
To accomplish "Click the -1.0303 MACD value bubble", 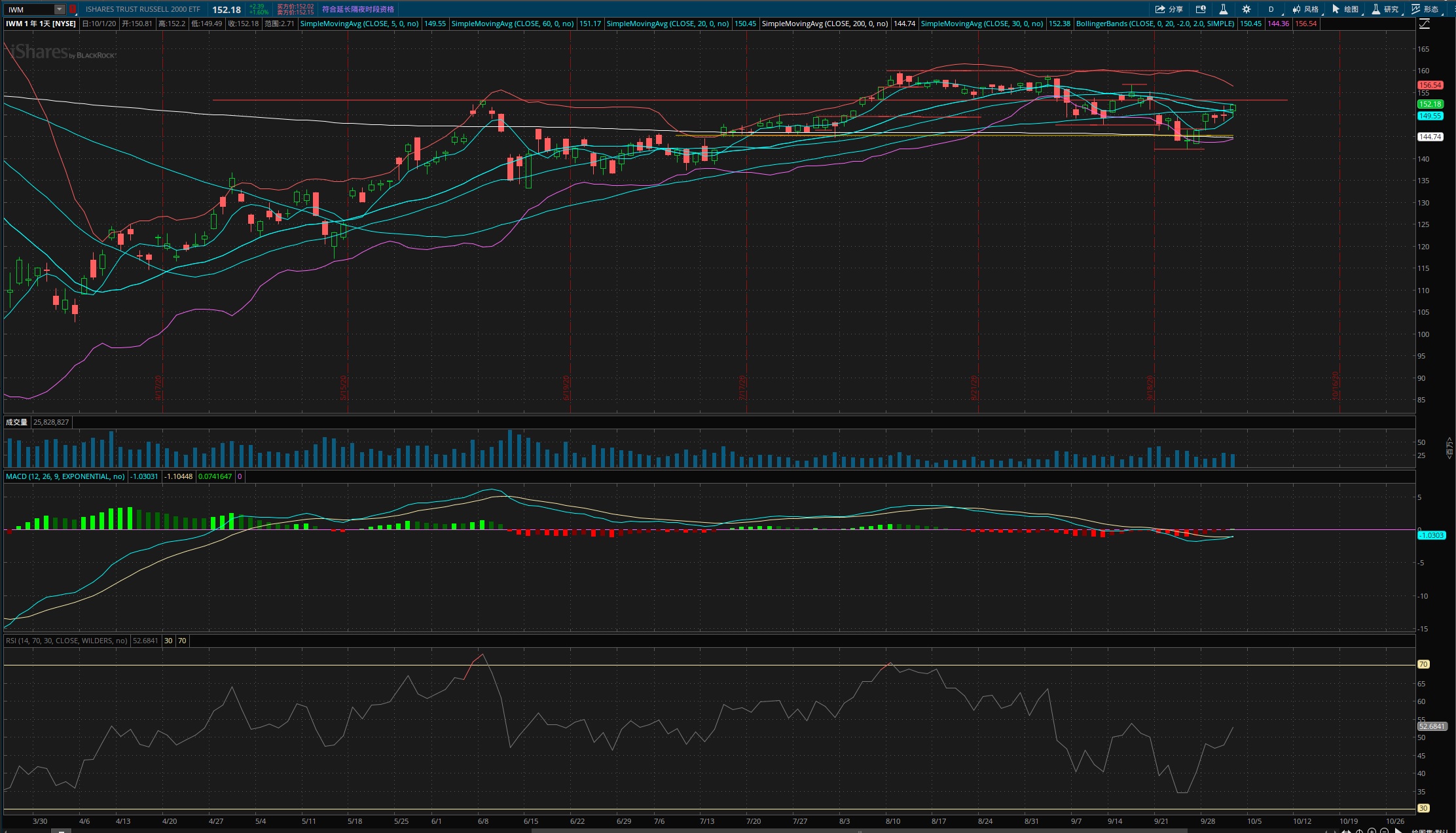I will point(1431,535).
